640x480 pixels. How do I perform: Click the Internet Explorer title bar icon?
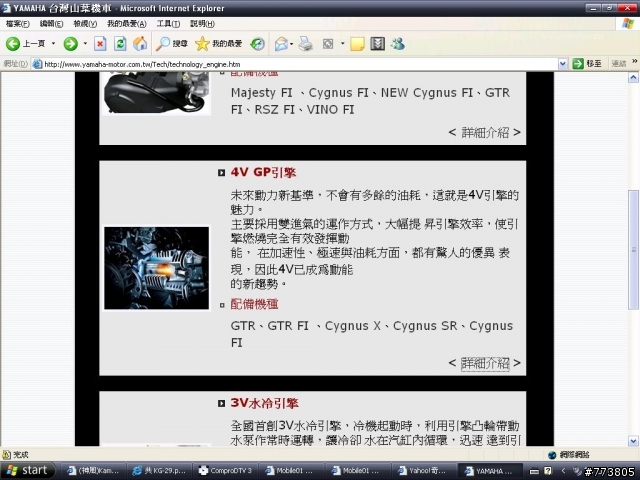click(x=6, y=8)
